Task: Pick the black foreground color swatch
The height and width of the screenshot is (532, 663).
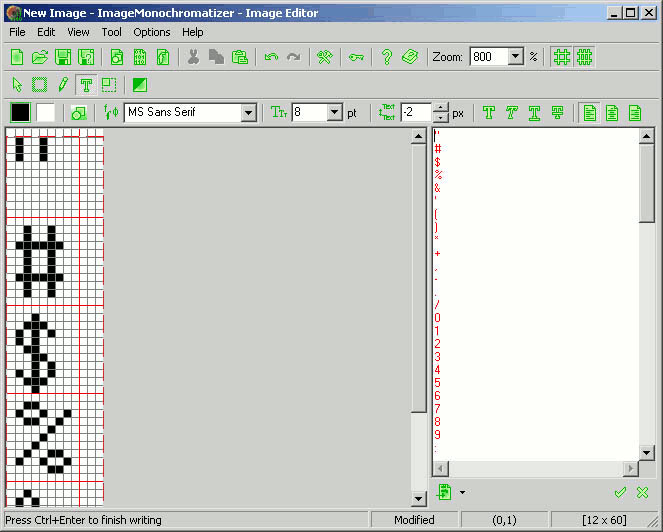Action: click(20, 113)
